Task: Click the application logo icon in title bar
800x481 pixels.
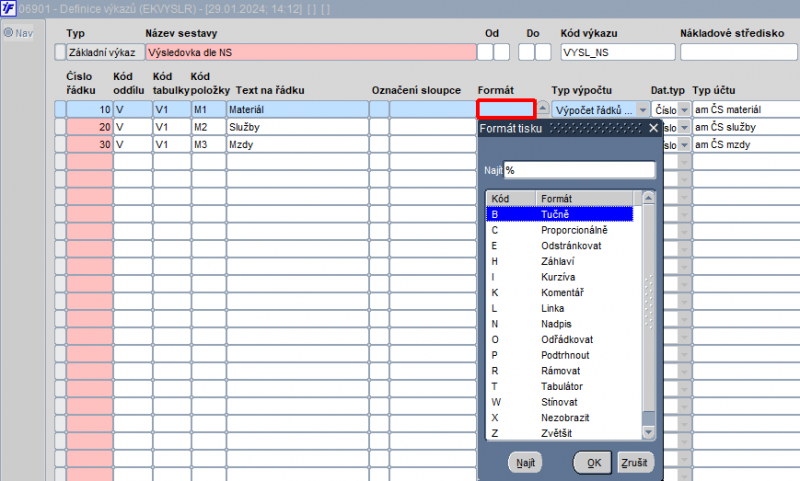Action: click(x=8, y=8)
